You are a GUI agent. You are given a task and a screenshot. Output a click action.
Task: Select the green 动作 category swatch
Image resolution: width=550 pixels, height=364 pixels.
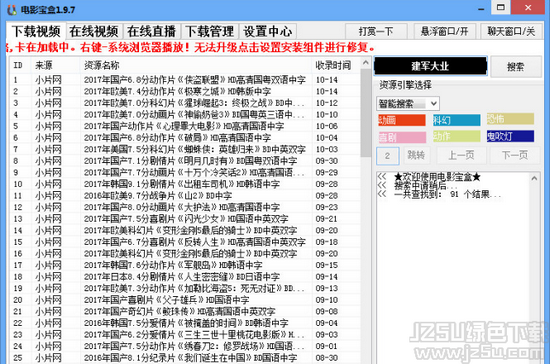(456, 136)
